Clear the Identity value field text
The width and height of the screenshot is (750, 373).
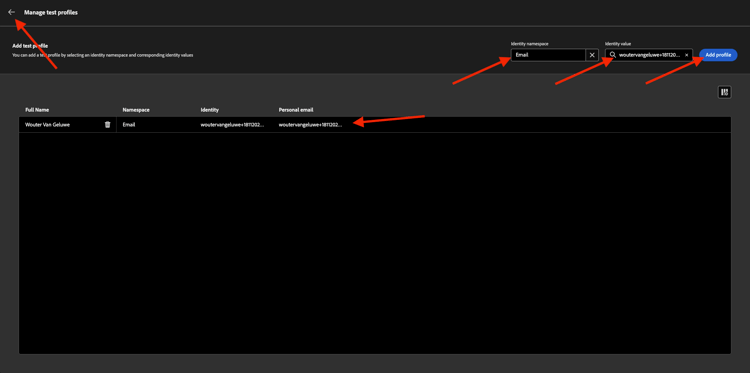(686, 55)
